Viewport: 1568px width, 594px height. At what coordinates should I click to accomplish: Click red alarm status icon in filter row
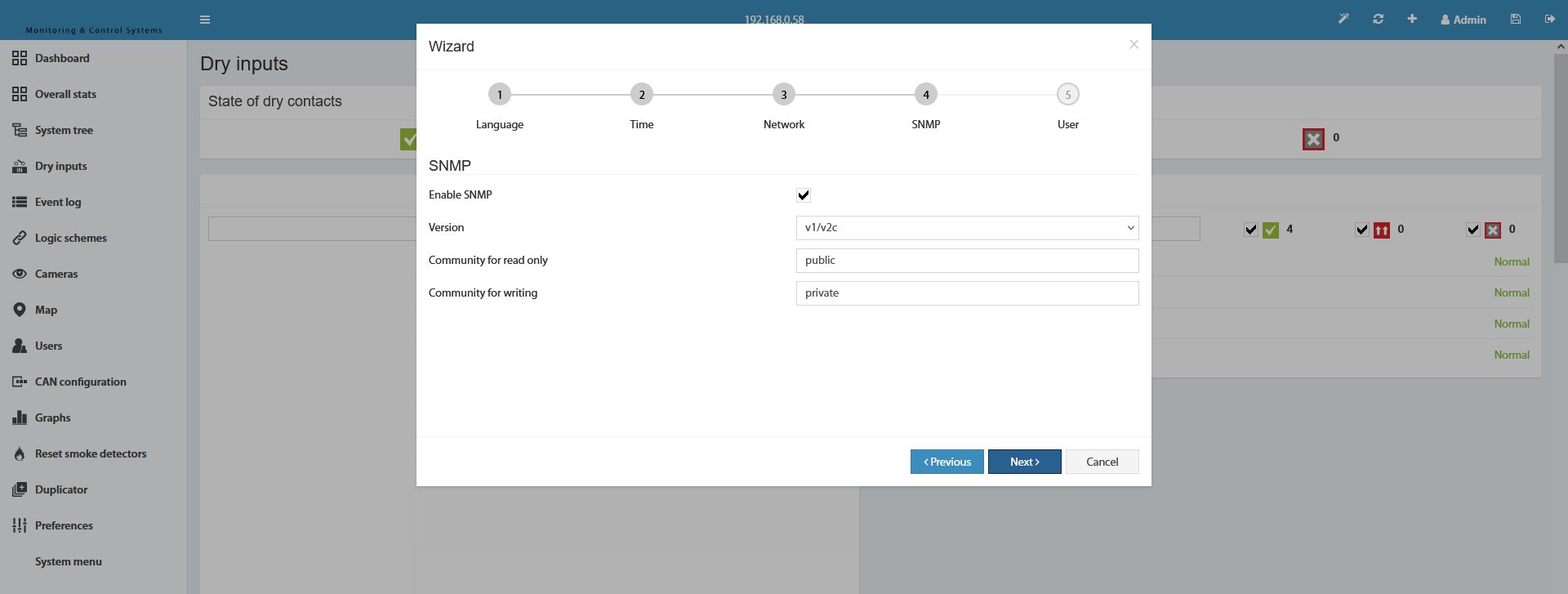pos(1382,230)
